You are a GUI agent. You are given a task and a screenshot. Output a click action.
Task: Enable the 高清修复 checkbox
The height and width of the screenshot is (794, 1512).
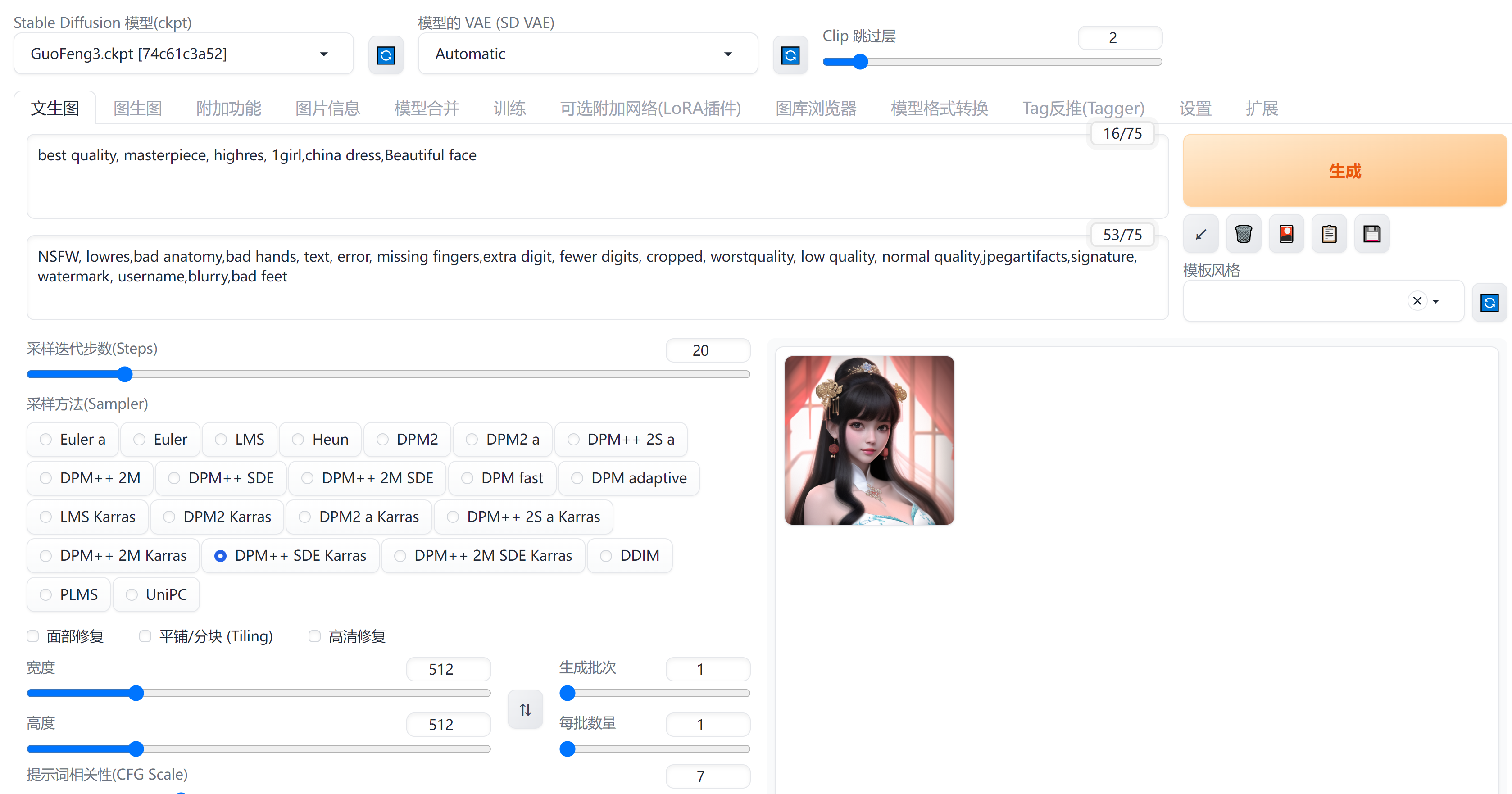coord(315,636)
